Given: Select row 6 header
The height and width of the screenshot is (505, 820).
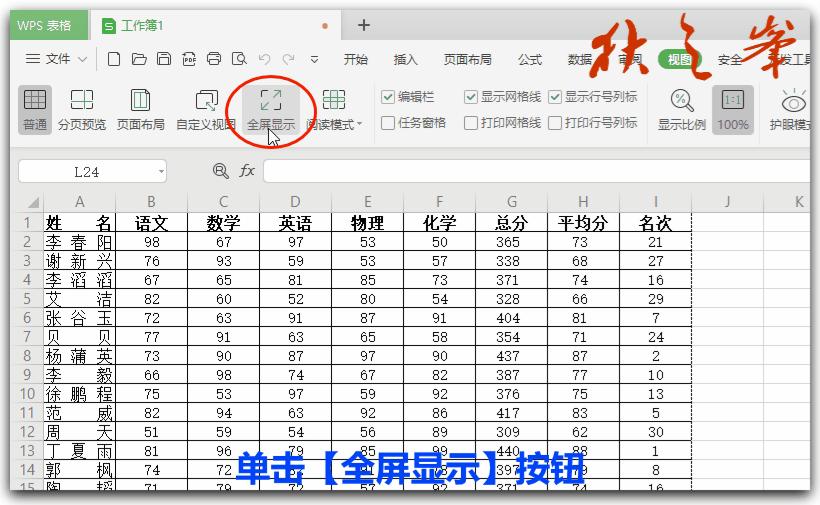Looking at the screenshot, I should pos(27,317).
